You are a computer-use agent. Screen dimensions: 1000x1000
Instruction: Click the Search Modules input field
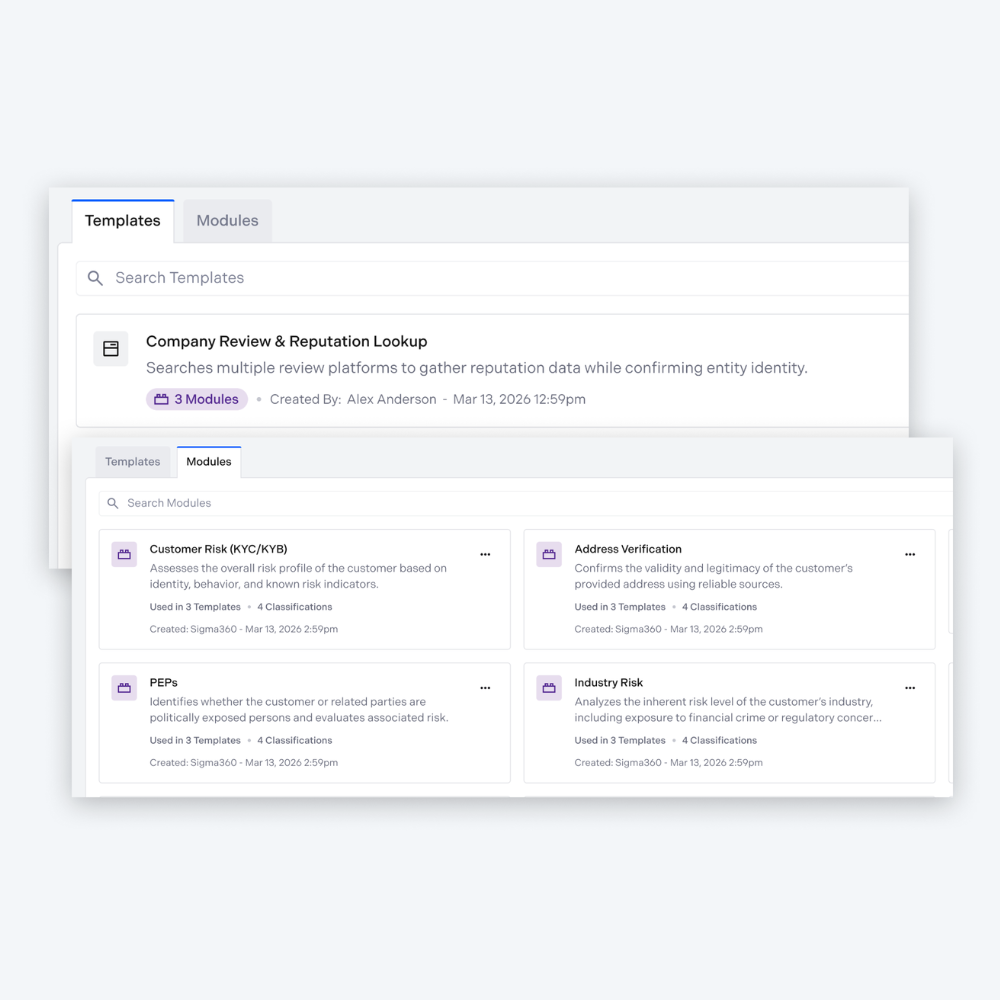[x=526, y=503]
